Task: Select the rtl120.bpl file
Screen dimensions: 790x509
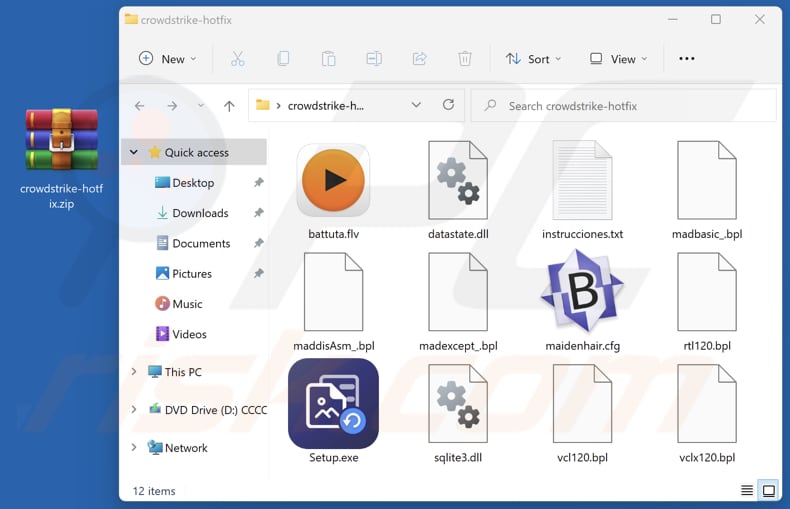Action: point(707,302)
